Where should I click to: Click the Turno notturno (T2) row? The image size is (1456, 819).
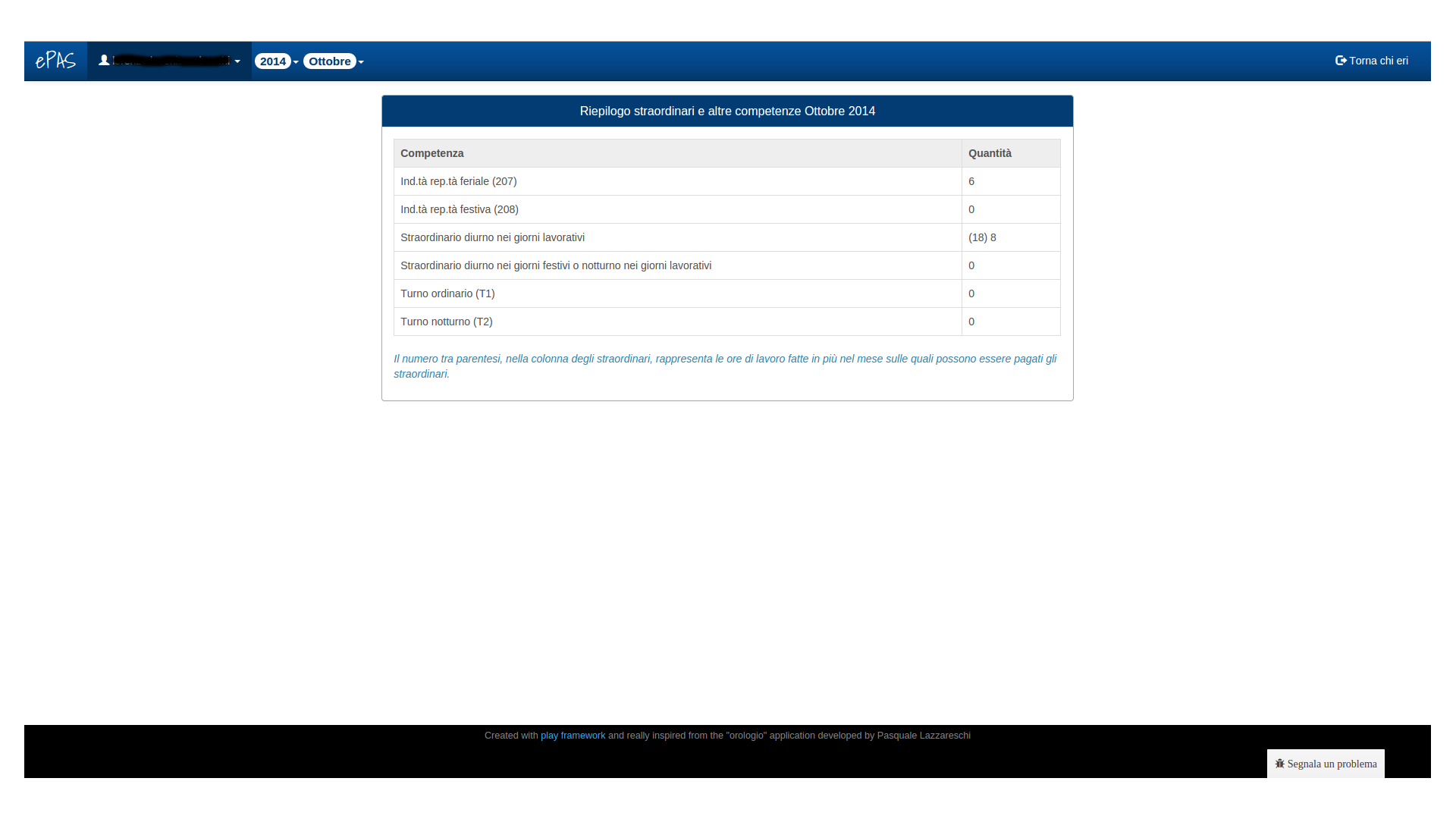pos(446,322)
